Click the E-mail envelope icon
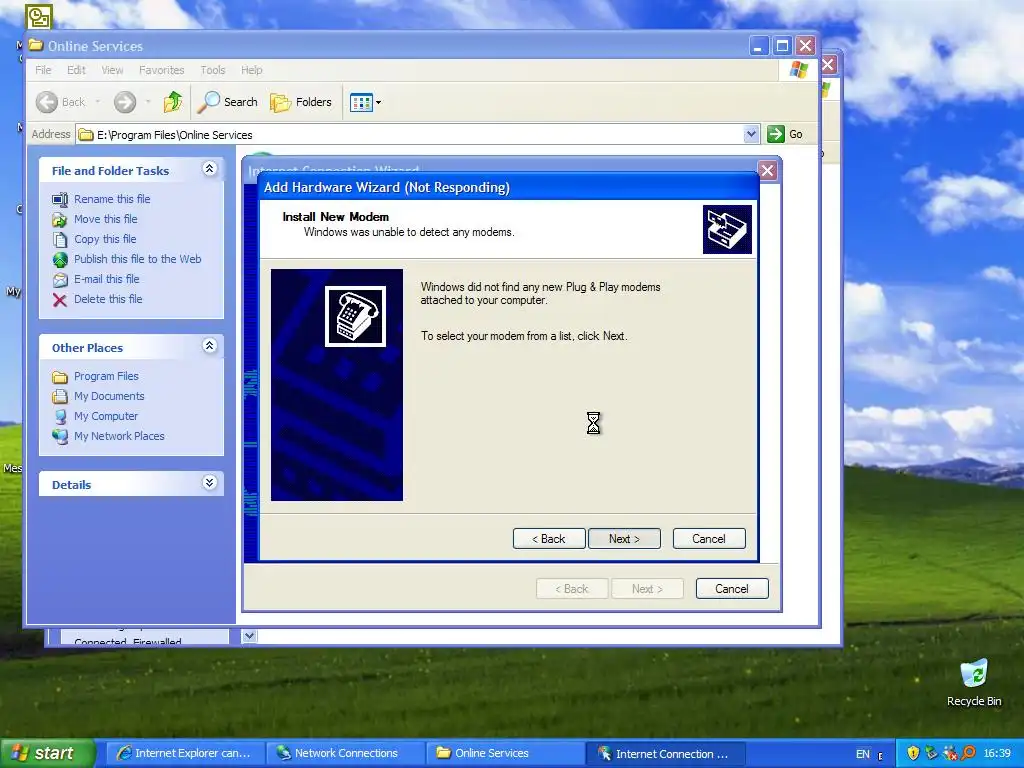Viewport: 1024px width, 768px height. [x=60, y=280]
